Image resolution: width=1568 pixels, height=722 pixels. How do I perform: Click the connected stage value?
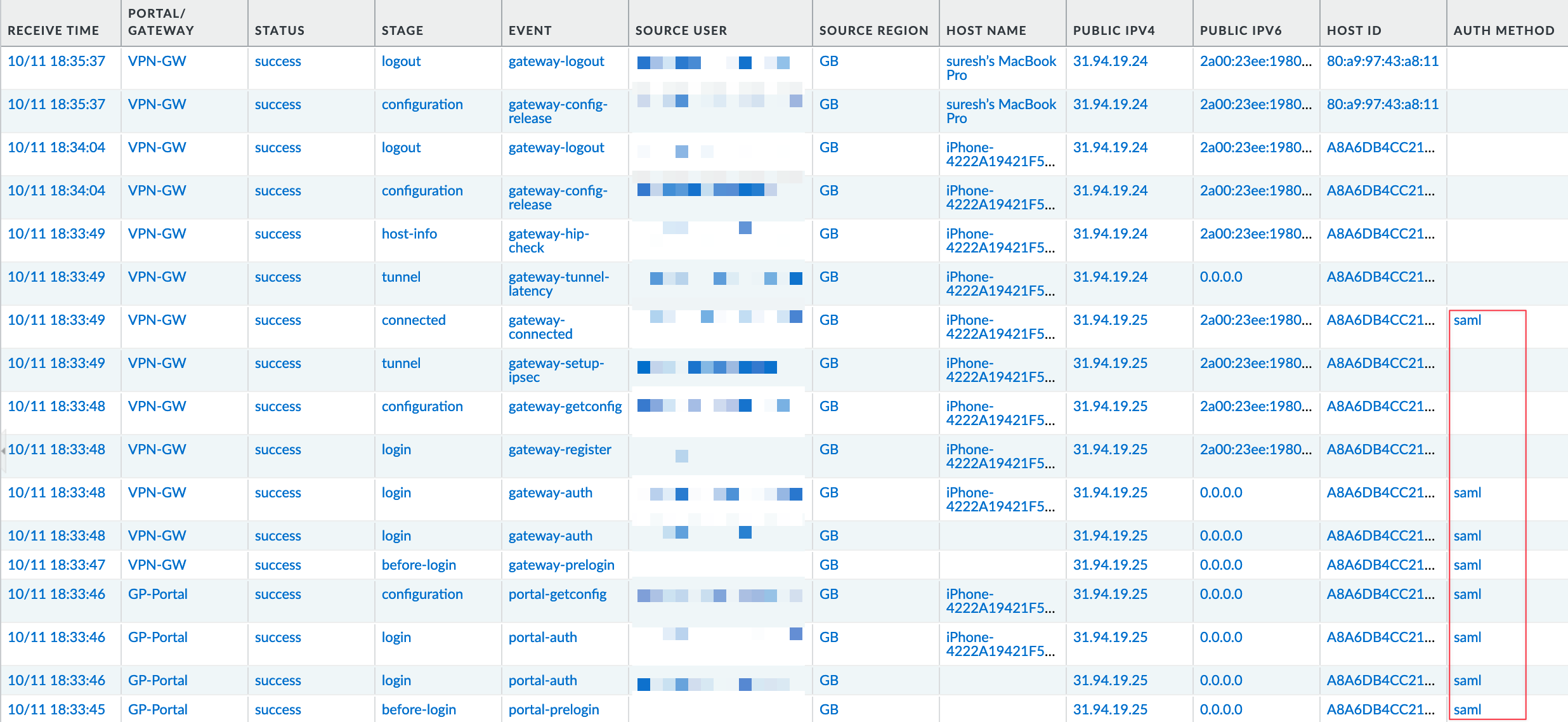(x=413, y=320)
